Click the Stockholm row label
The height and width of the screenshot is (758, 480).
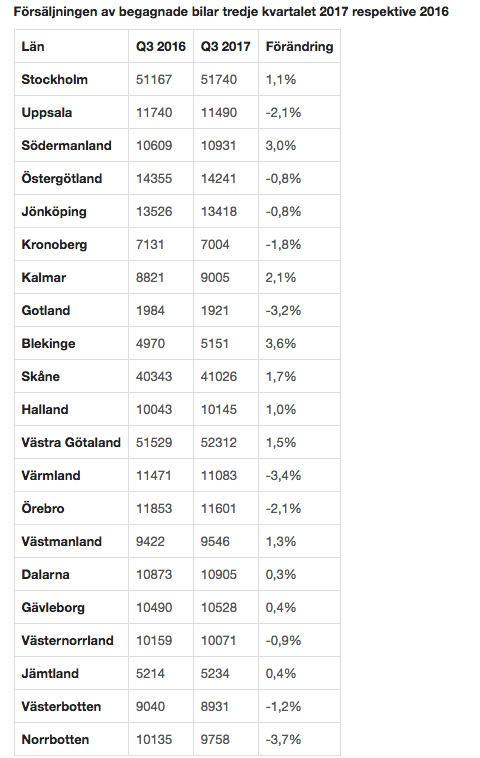(x=55, y=79)
